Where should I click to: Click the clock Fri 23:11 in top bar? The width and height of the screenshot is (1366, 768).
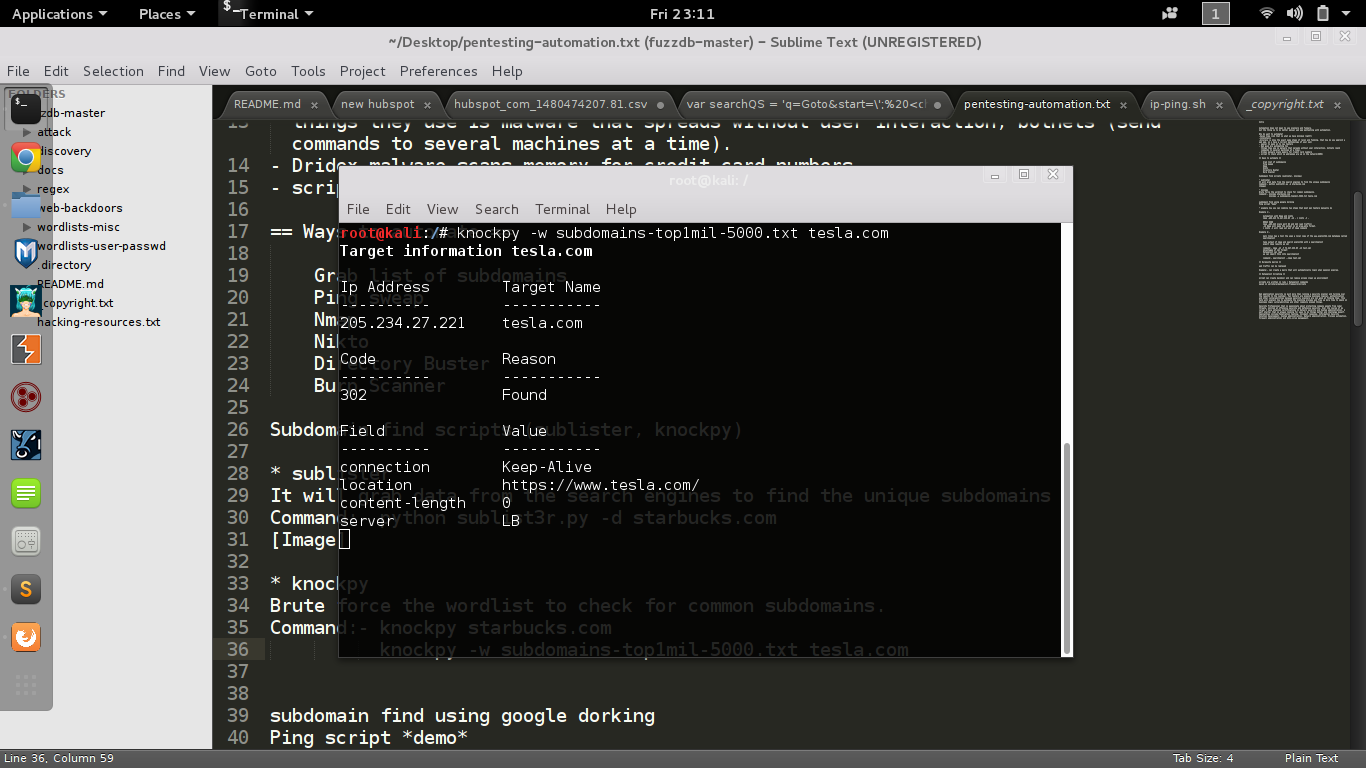point(682,14)
